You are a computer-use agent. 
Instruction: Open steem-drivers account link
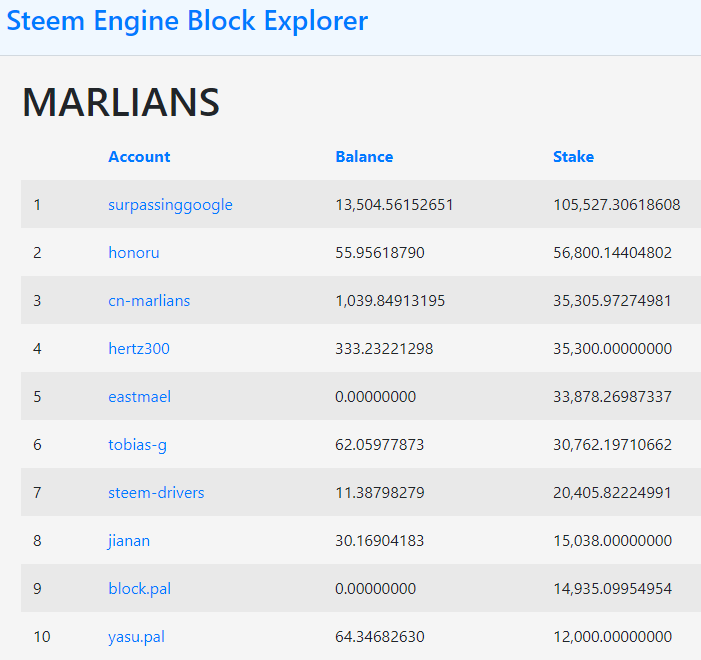click(156, 492)
